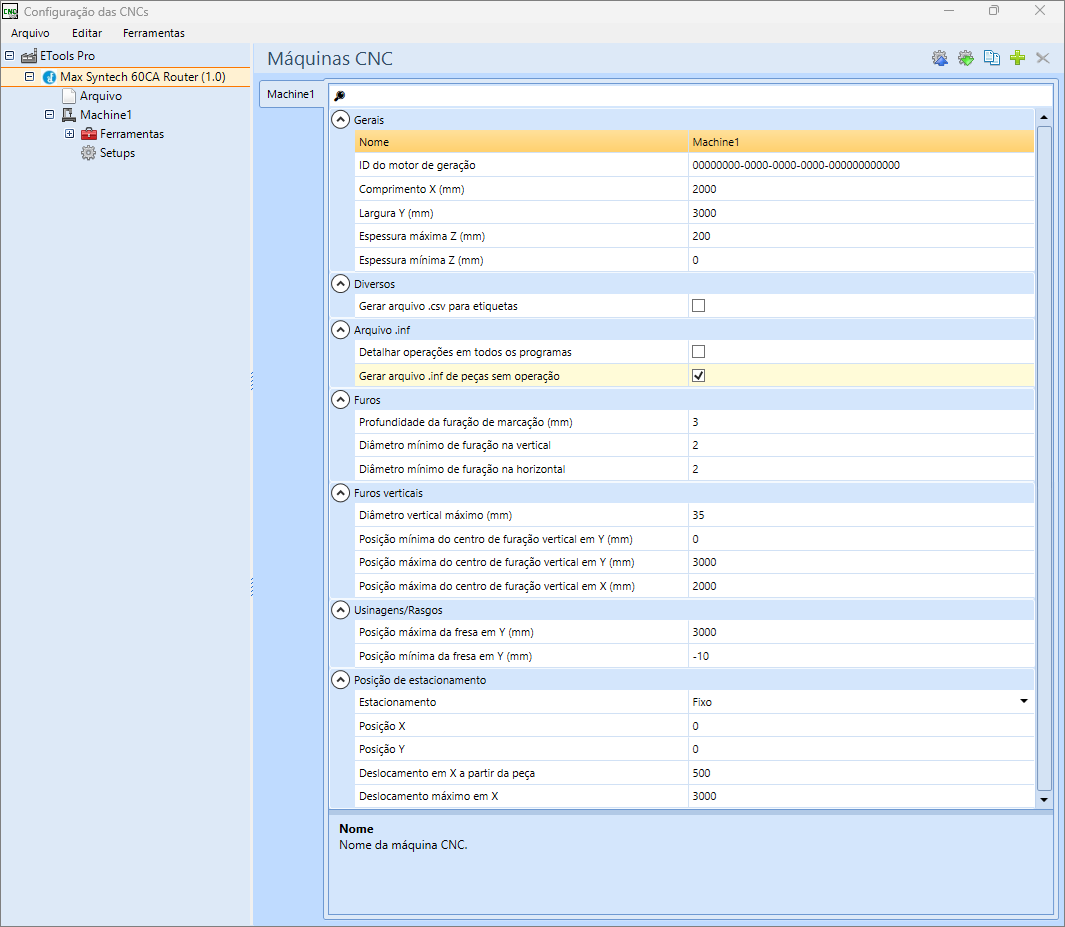
Task: Uncheck Gerar arquivo .inf de peças sem operação
Action: 698,376
